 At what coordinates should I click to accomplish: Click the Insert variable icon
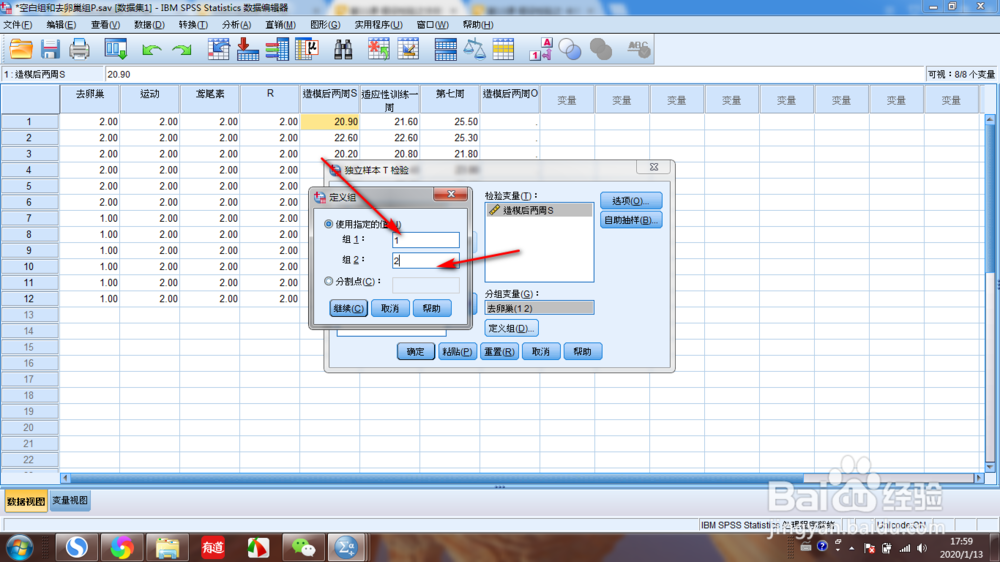pos(408,49)
